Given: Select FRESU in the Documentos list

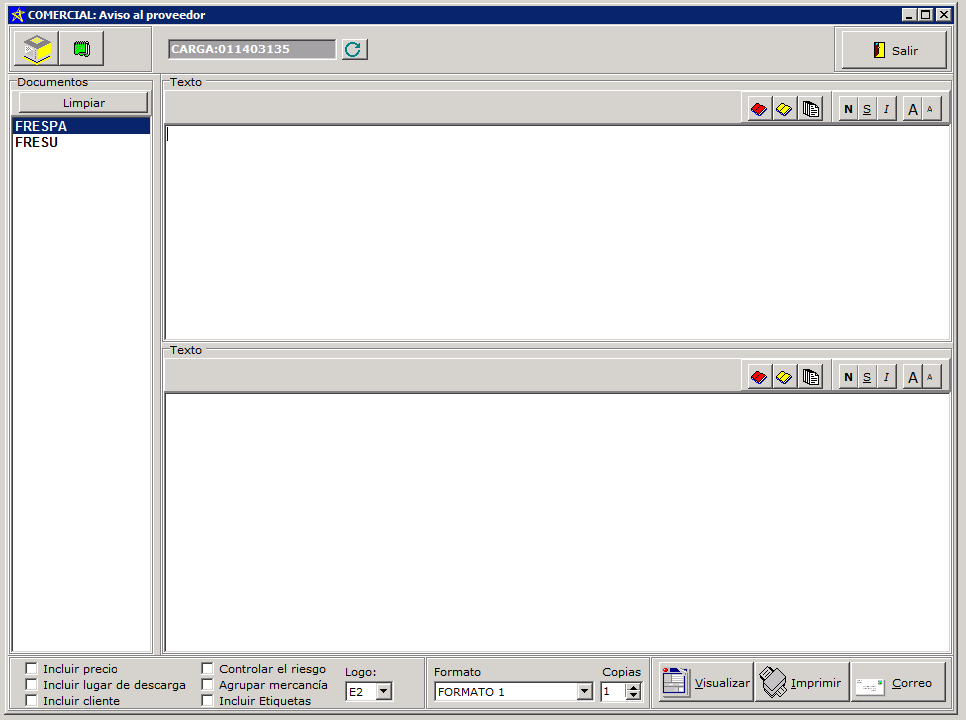Looking at the screenshot, I should click(x=37, y=142).
